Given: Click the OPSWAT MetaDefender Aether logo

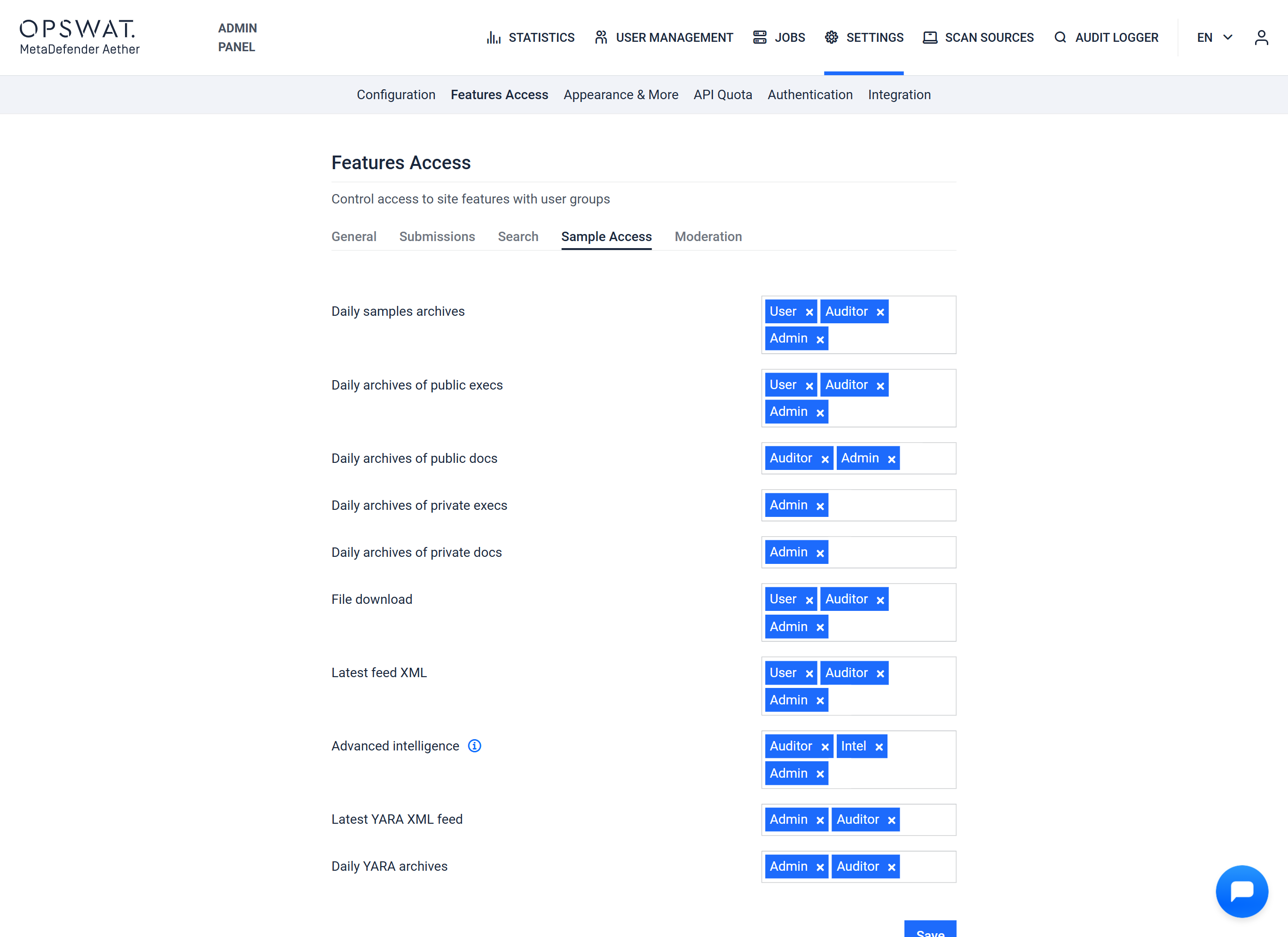Looking at the screenshot, I should [79, 38].
